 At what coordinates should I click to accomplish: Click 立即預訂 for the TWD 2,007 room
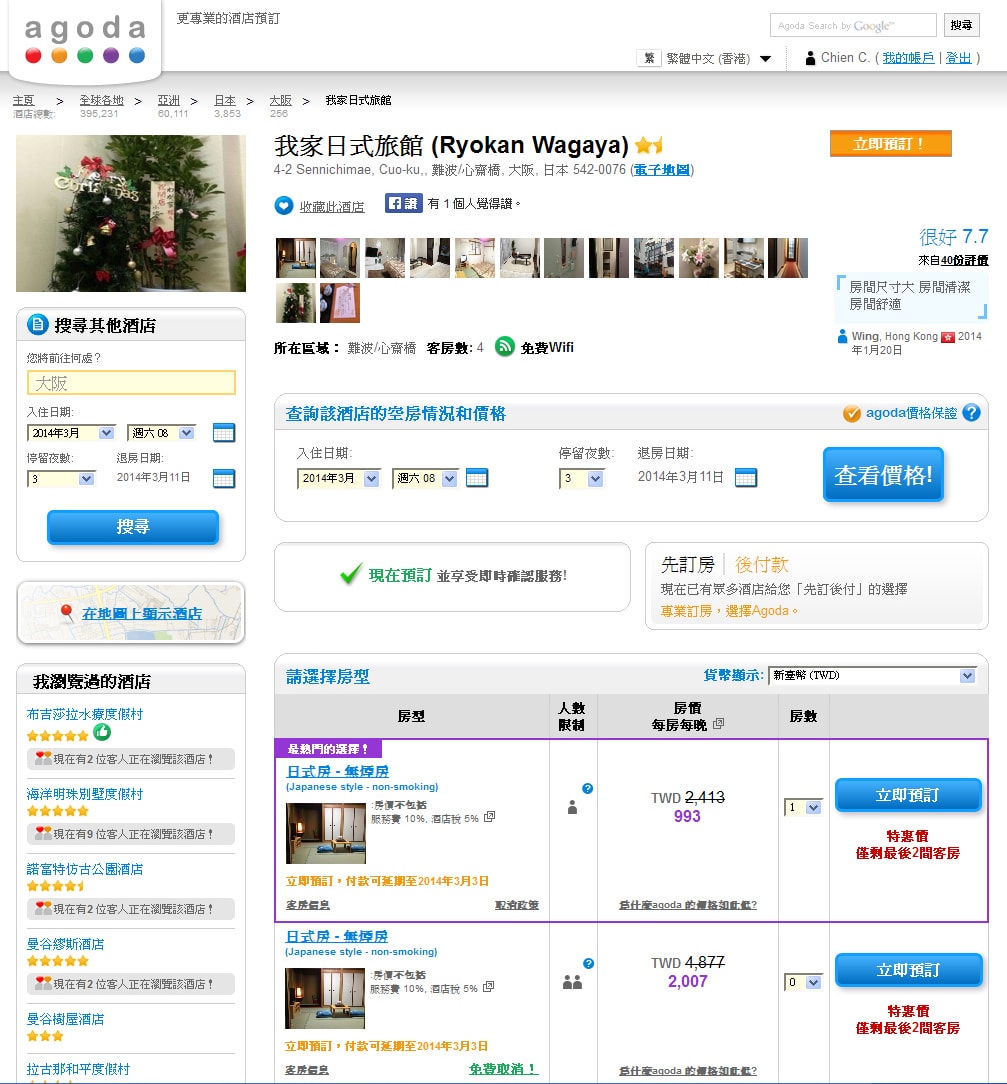point(908,970)
